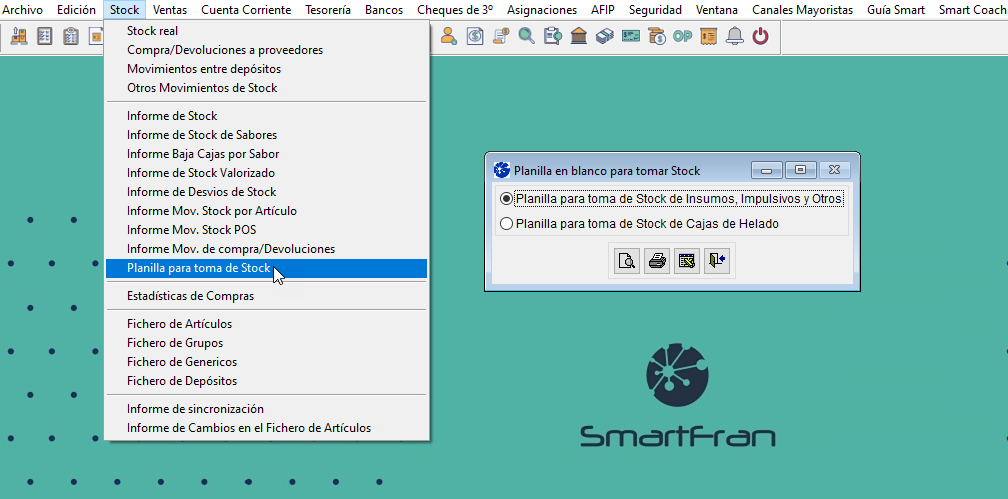Open Informe Mov. Stock POS

click(266, 230)
